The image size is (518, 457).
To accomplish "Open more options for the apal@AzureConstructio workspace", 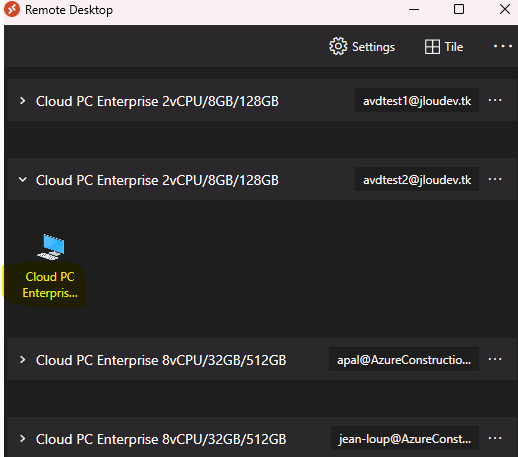I will coord(495,359).
